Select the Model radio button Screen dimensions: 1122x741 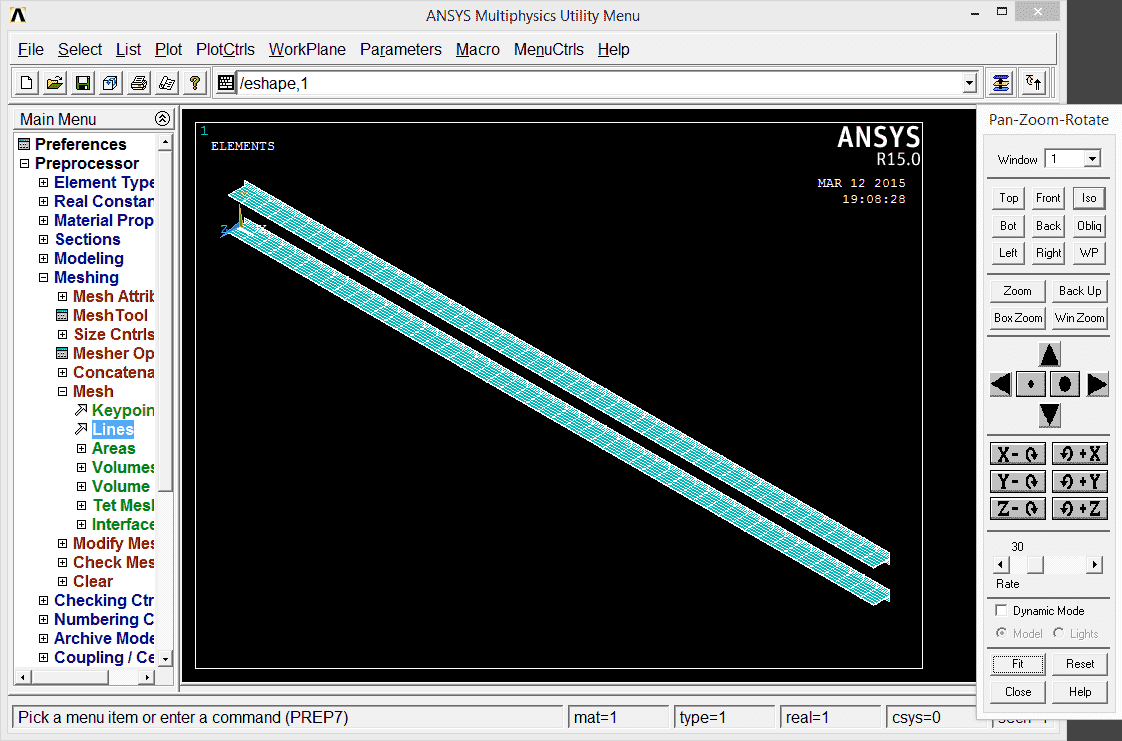click(x=1001, y=633)
